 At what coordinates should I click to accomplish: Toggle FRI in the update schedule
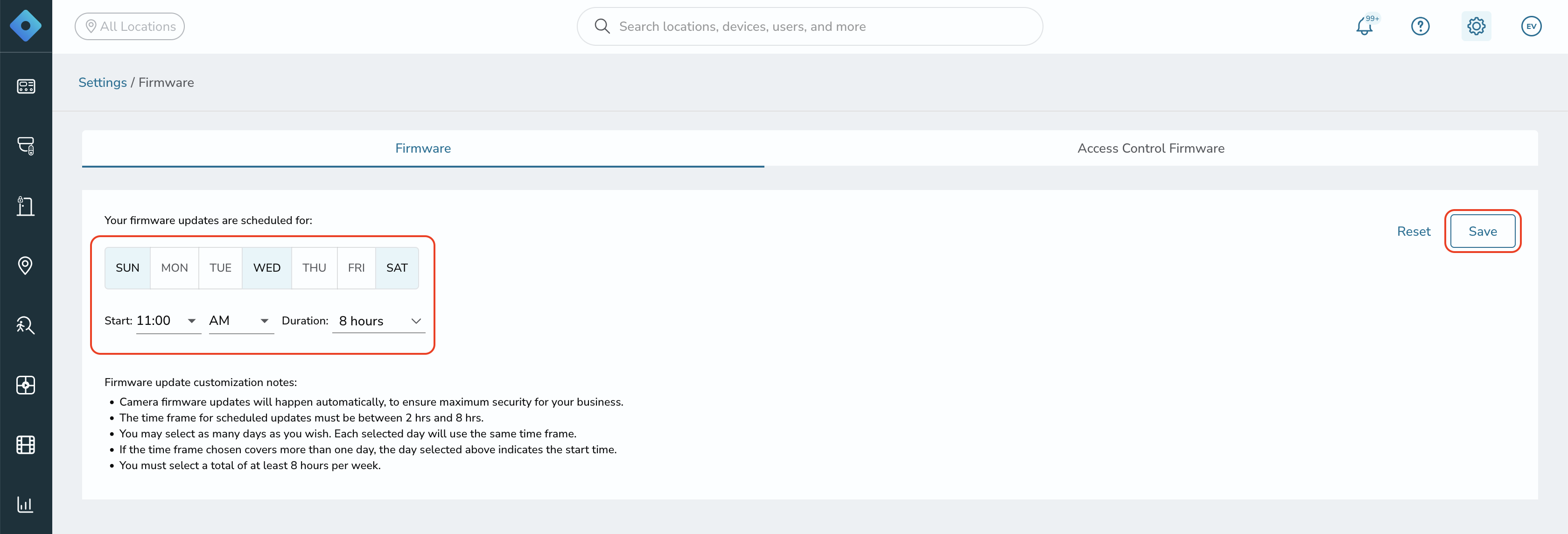356,268
